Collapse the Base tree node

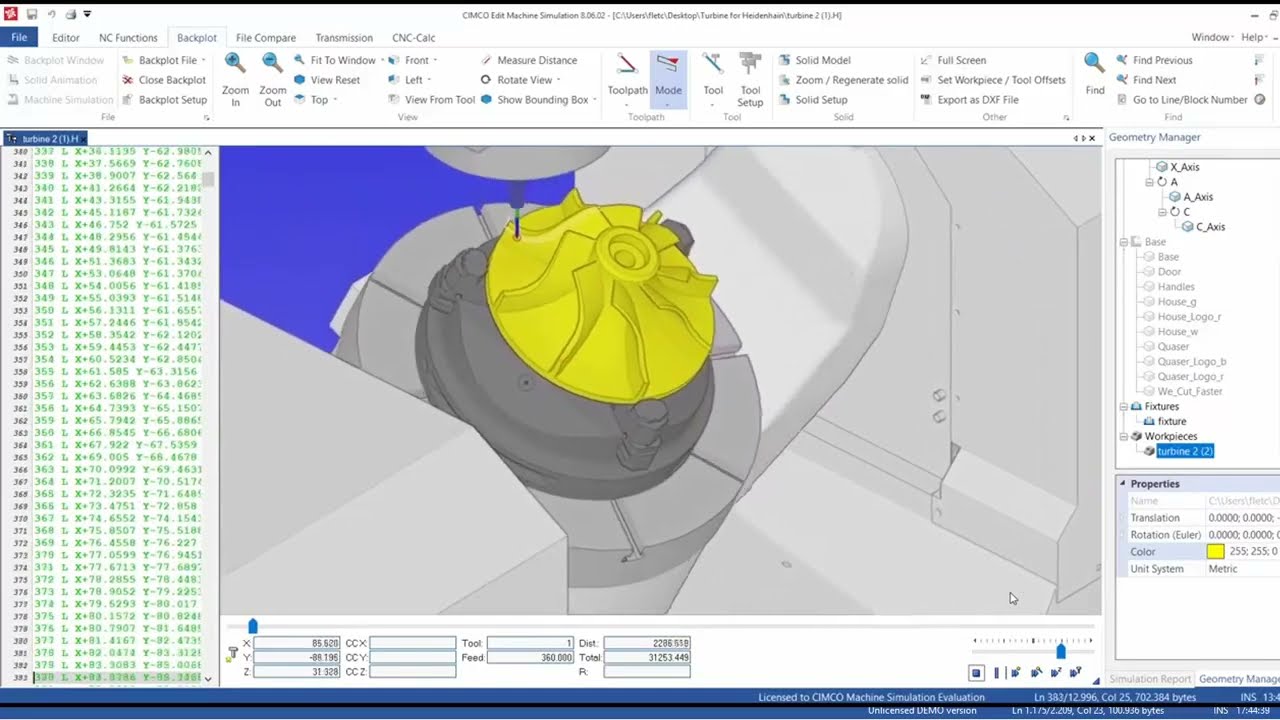tap(1123, 242)
